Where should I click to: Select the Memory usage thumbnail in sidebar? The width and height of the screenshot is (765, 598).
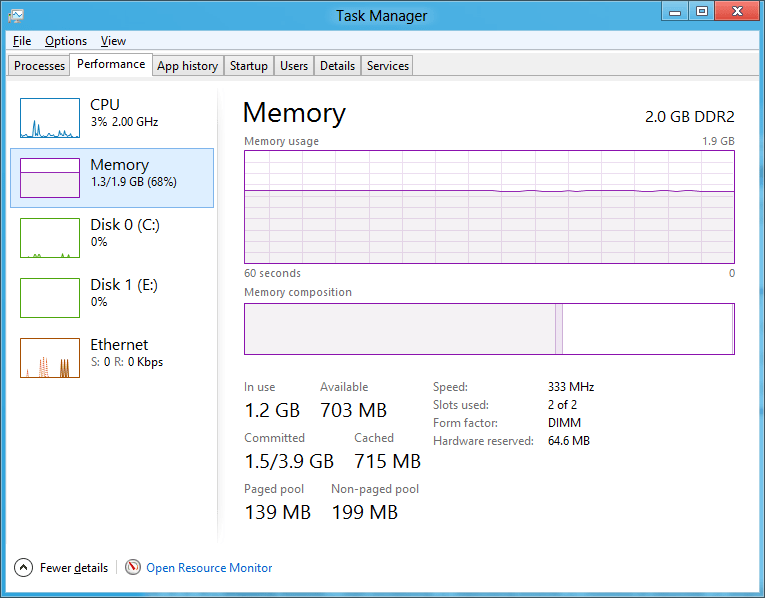50,178
